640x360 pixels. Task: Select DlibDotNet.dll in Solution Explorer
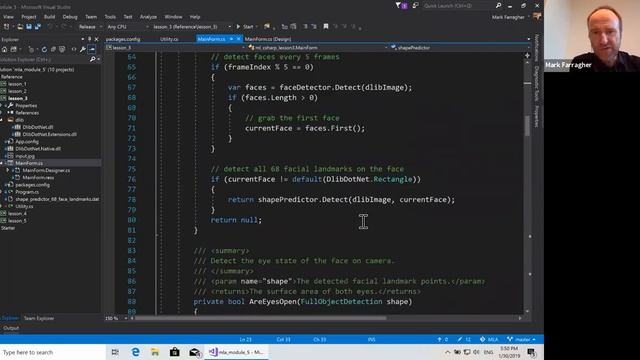[x=38, y=127]
